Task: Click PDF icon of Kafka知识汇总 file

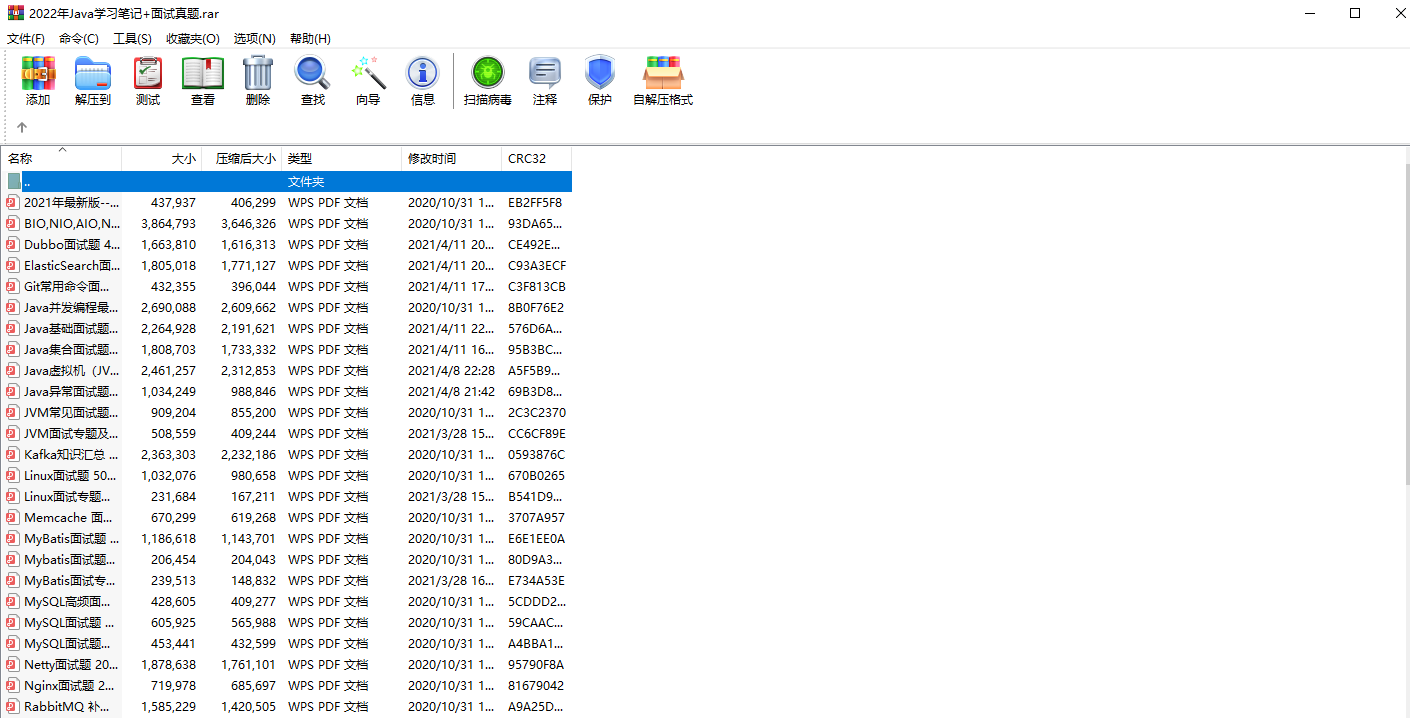Action: tap(12, 454)
